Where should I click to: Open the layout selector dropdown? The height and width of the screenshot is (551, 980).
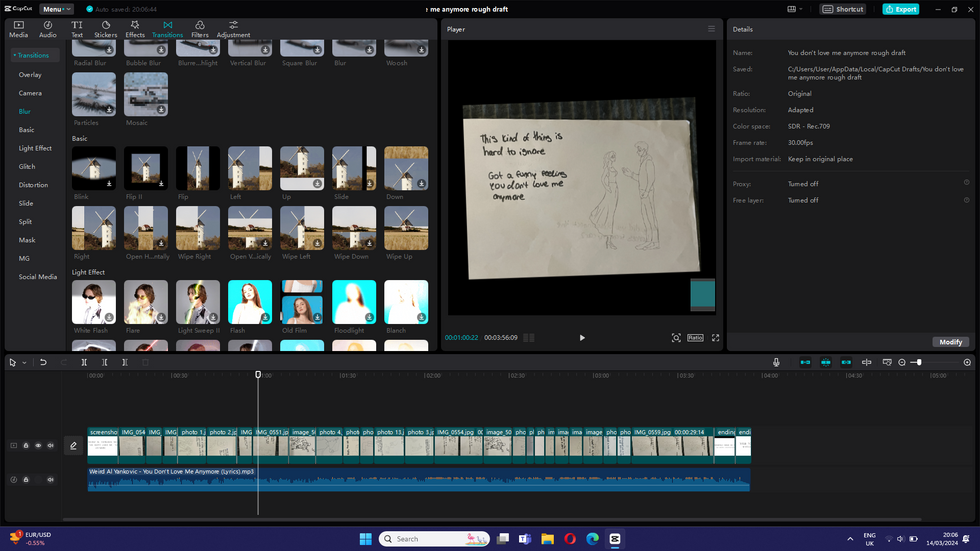pyautogui.click(x=794, y=9)
